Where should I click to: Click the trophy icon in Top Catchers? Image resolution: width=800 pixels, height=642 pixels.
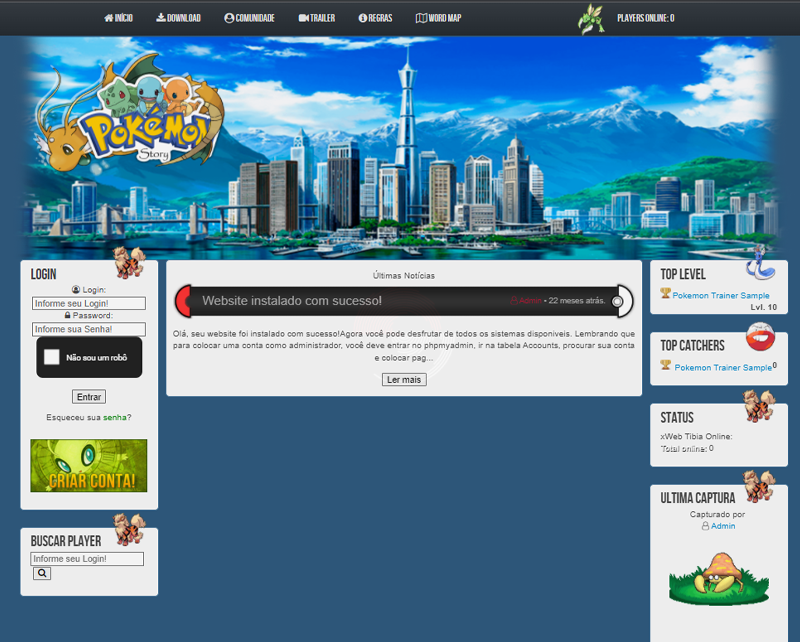[x=665, y=365]
